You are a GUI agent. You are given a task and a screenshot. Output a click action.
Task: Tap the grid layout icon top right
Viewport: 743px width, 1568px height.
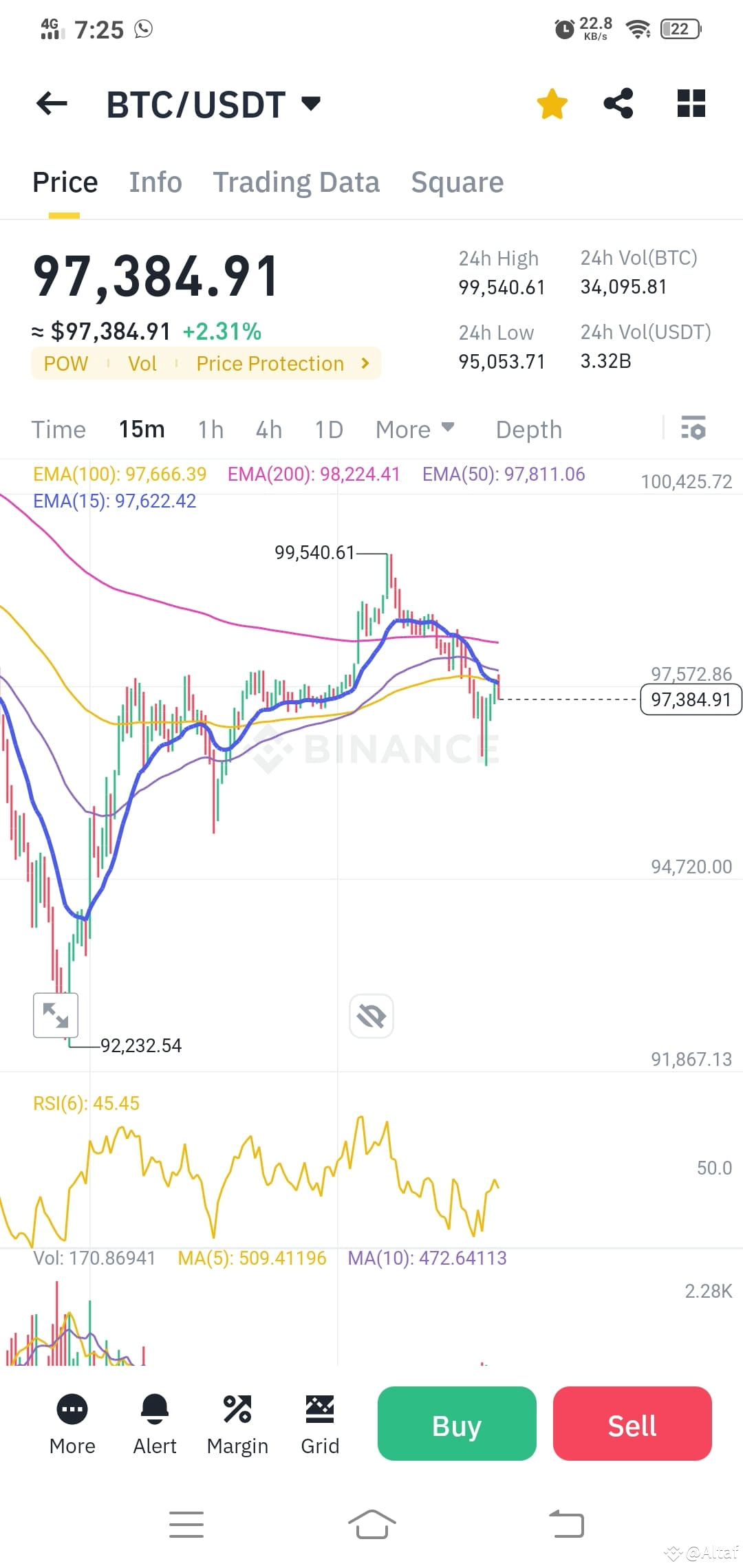[691, 103]
